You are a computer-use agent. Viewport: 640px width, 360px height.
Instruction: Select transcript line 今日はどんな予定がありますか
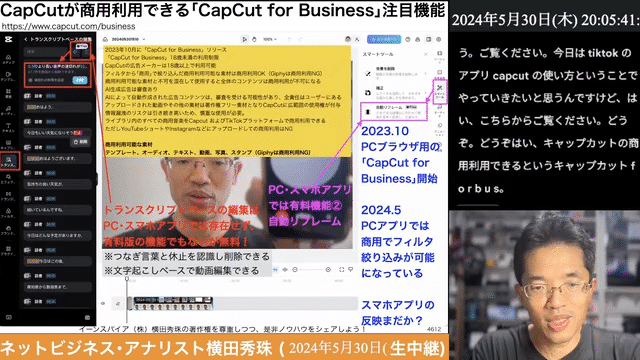(57, 236)
